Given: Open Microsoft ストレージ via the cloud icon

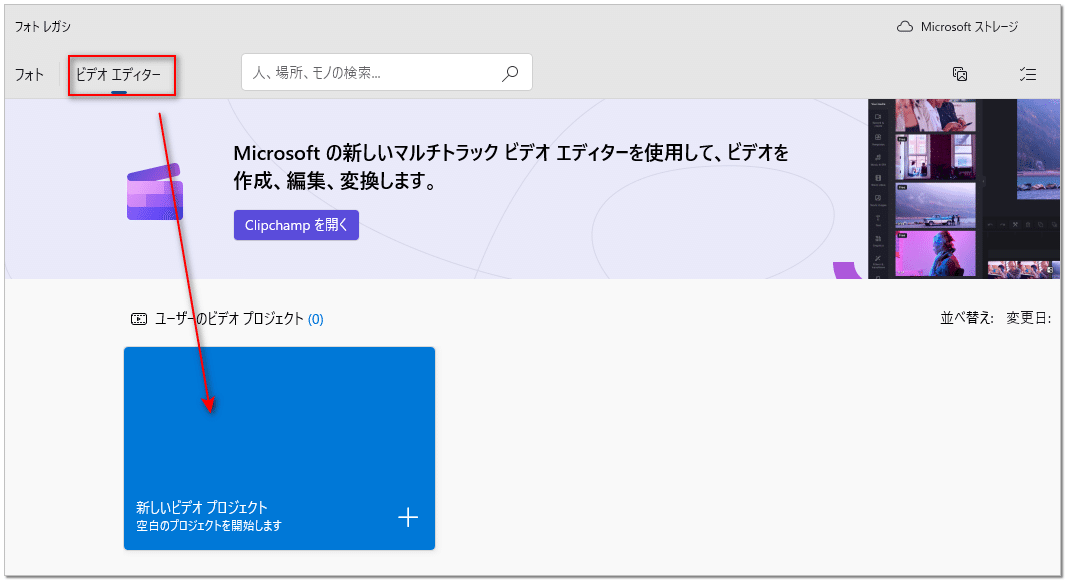Looking at the screenshot, I should click(x=906, y=27).
